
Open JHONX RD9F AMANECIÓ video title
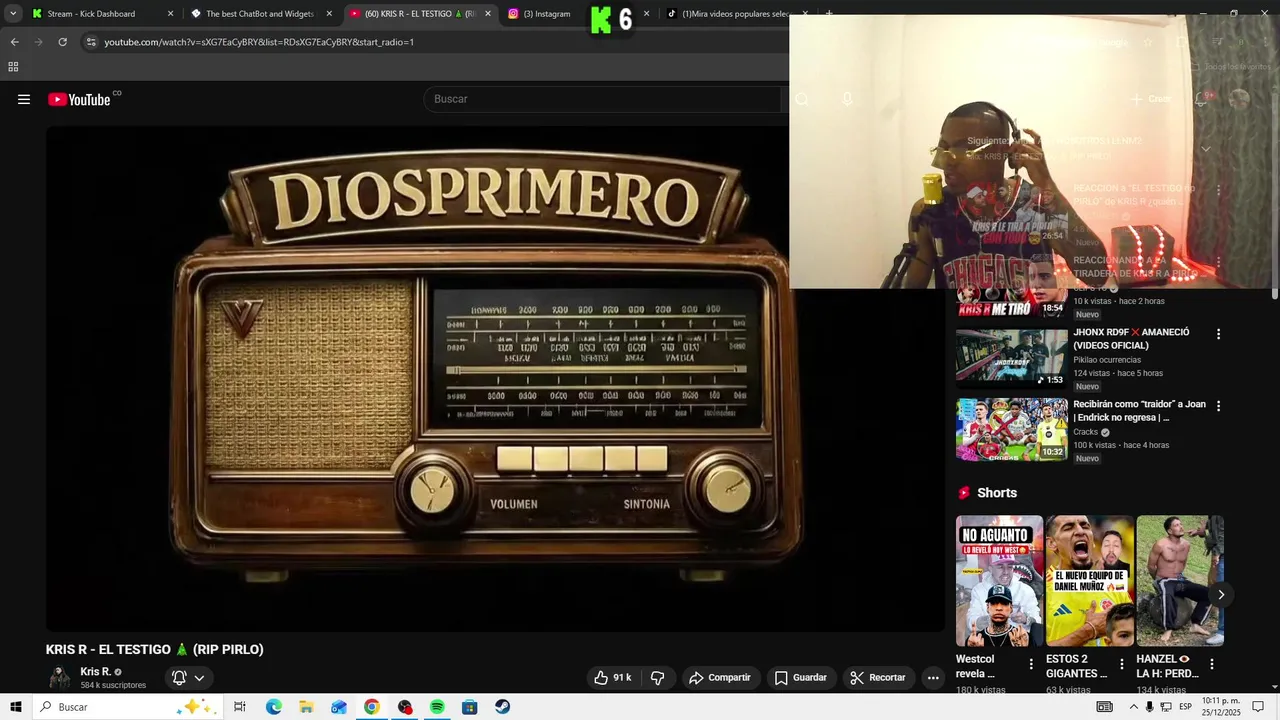(x=1131, y=339)
